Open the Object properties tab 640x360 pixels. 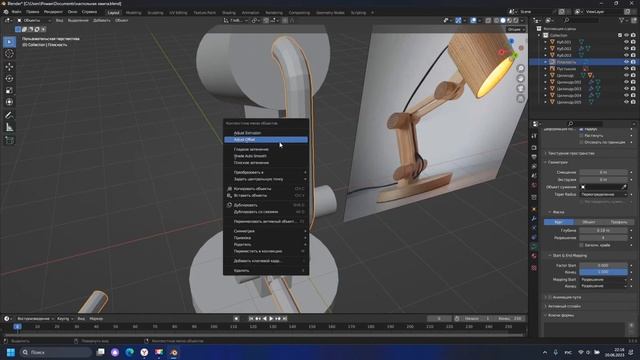534,209
